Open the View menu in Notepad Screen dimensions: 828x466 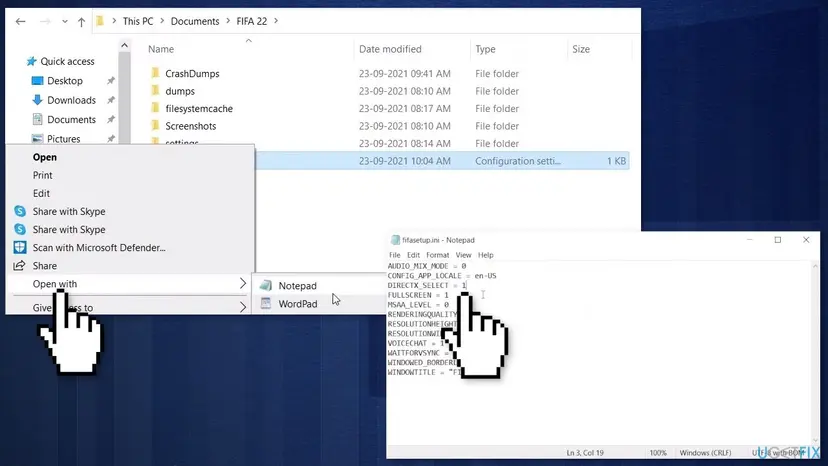click(x=463, y=255)
